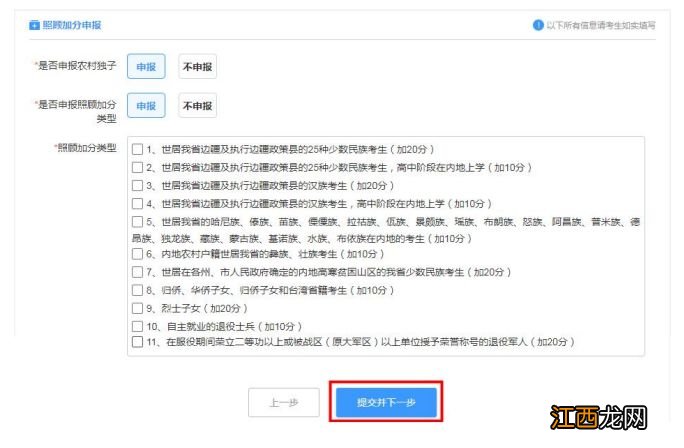Image resolution: width=684 pixels, height=448 pixels.
Task: Click the 照顾加分类型 label beside the checklist
Action: point(86,147)
